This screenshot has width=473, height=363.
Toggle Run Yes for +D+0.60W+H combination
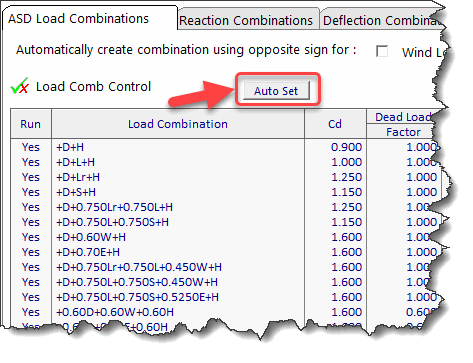[31, 237]
